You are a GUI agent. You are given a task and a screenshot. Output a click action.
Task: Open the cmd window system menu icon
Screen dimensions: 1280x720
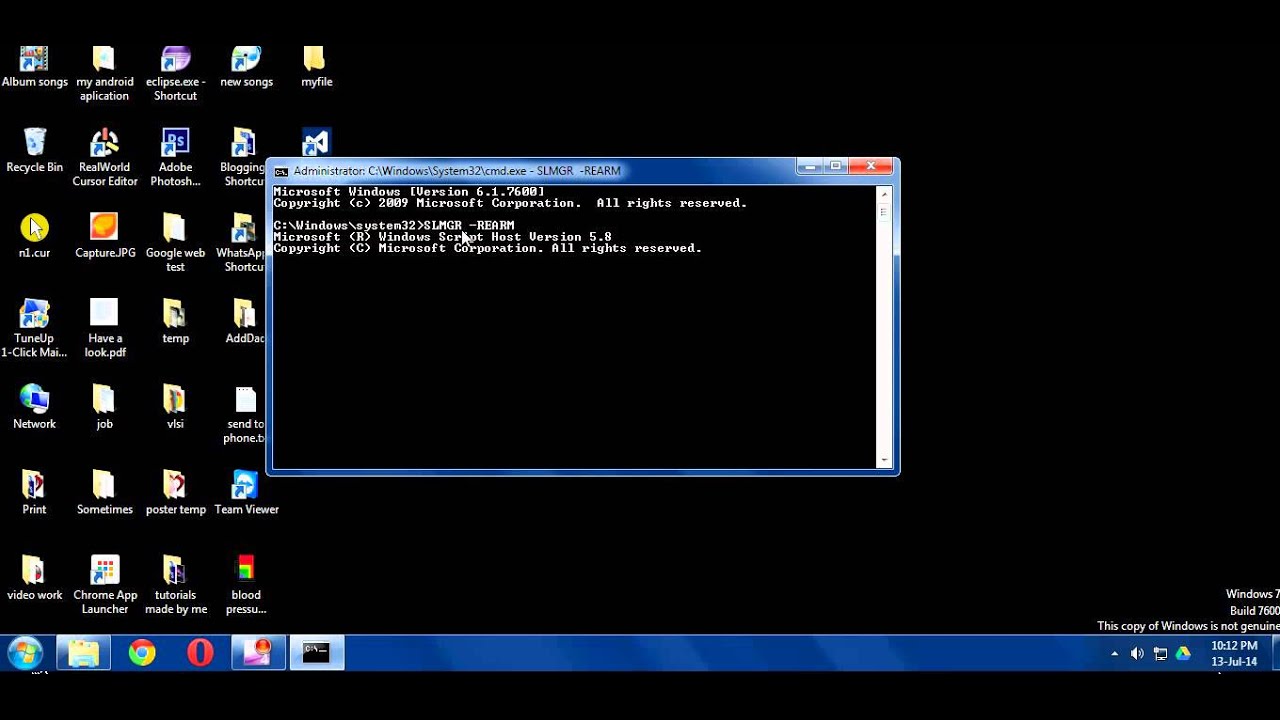[x=281, y=171]
